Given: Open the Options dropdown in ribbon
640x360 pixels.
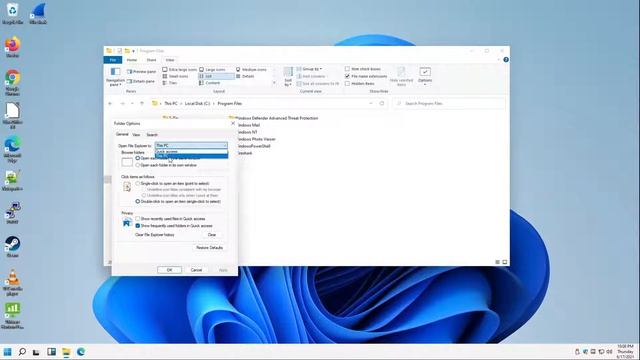Looking at the screenshot, I should pyautogui.click(x=425, y=76).
